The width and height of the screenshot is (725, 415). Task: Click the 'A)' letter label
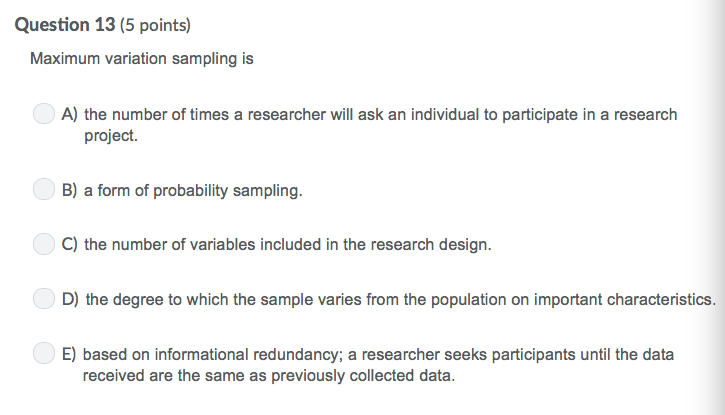70,115
